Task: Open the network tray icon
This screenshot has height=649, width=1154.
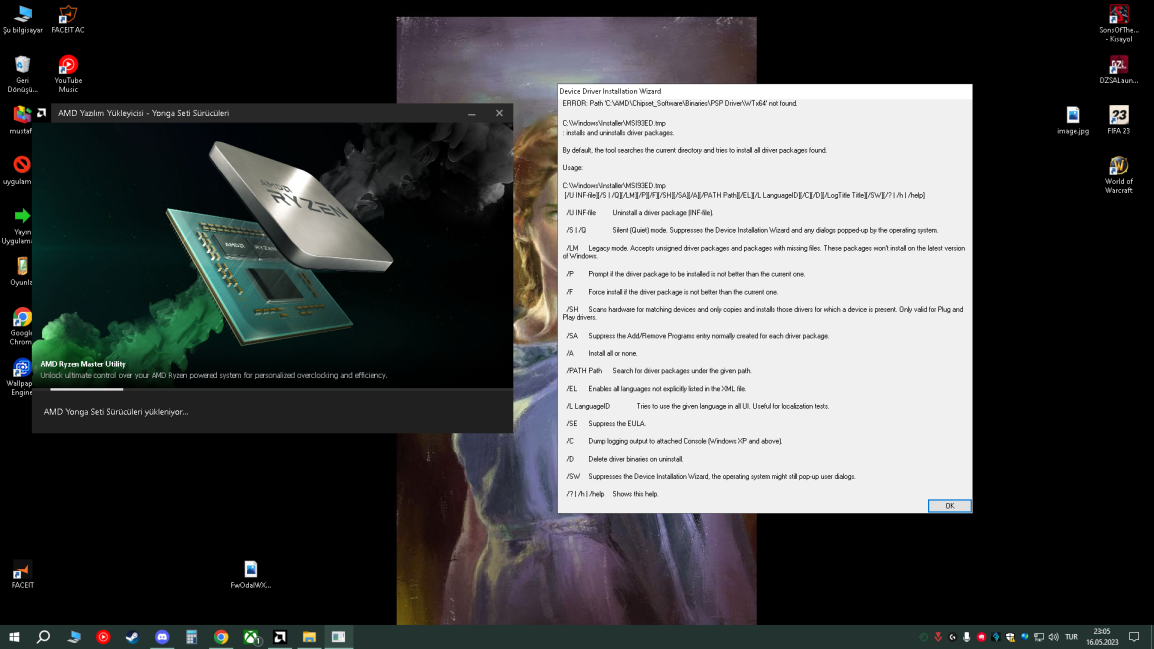Action: (x=1038, y=637)
